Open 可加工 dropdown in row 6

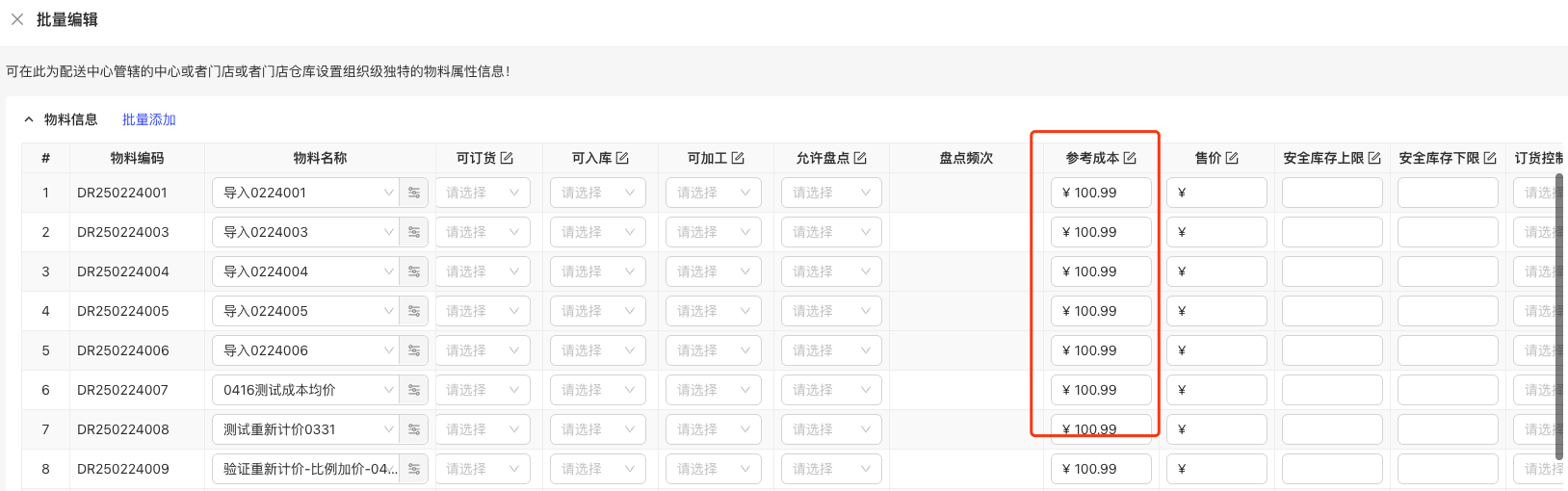714,390
